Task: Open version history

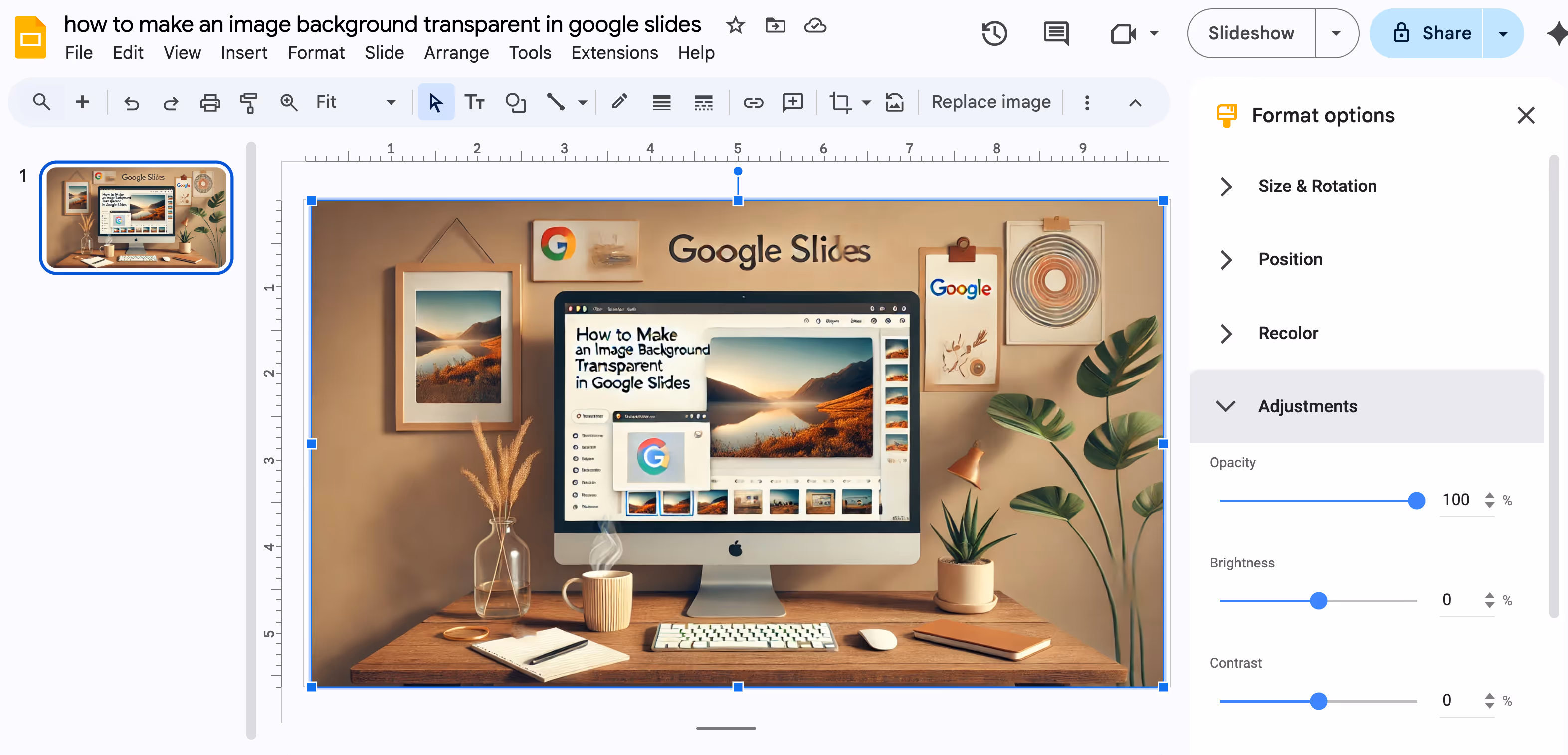Action: click(x=994, y=33)
